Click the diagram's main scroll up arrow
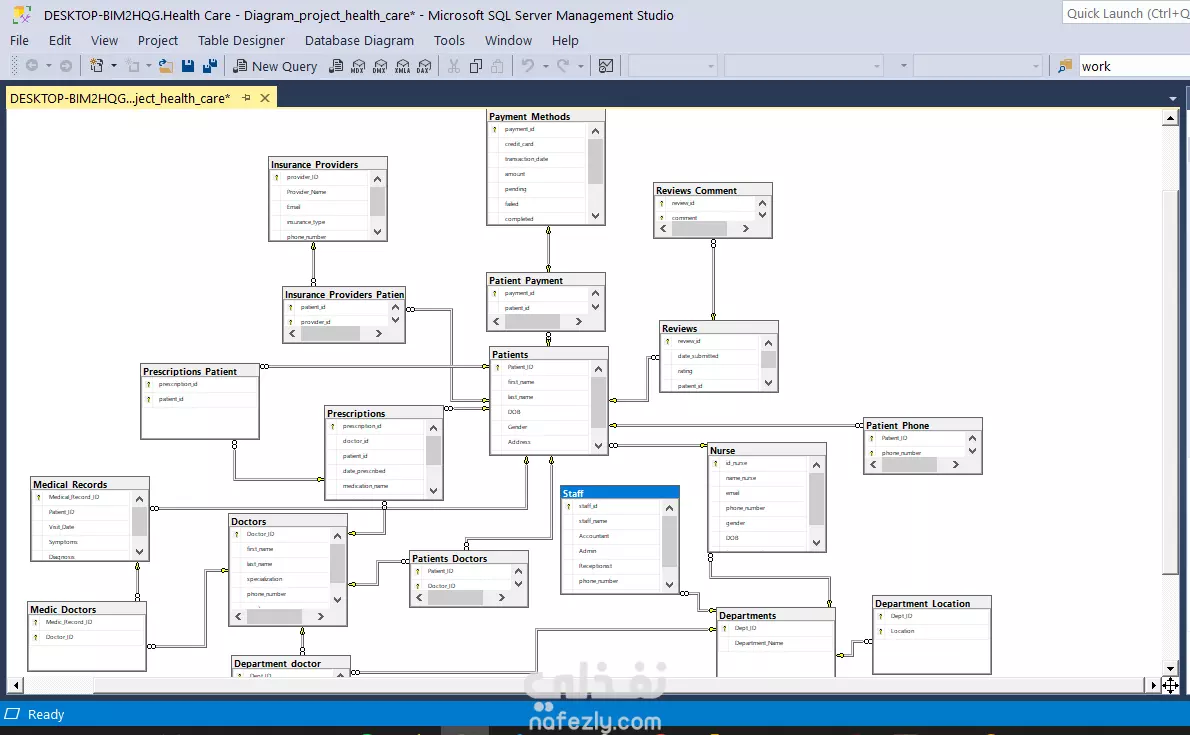Screen dimensions: 1190x735 [1170, 118]
